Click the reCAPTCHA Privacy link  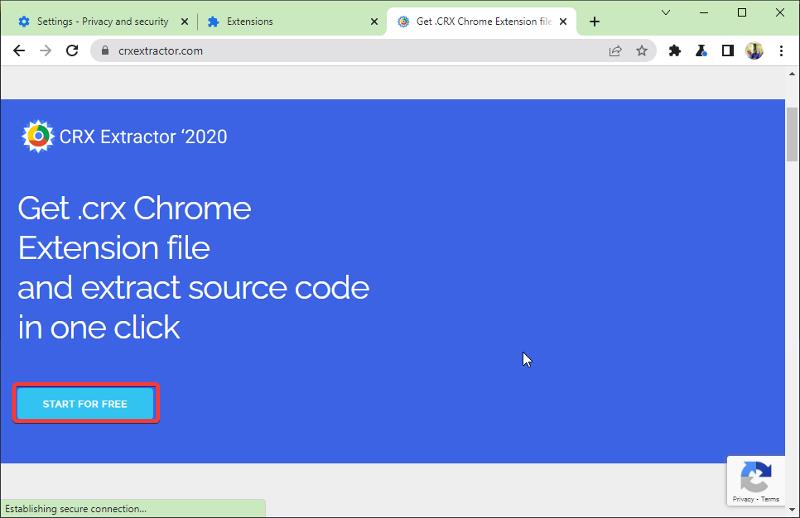[743, 498]
